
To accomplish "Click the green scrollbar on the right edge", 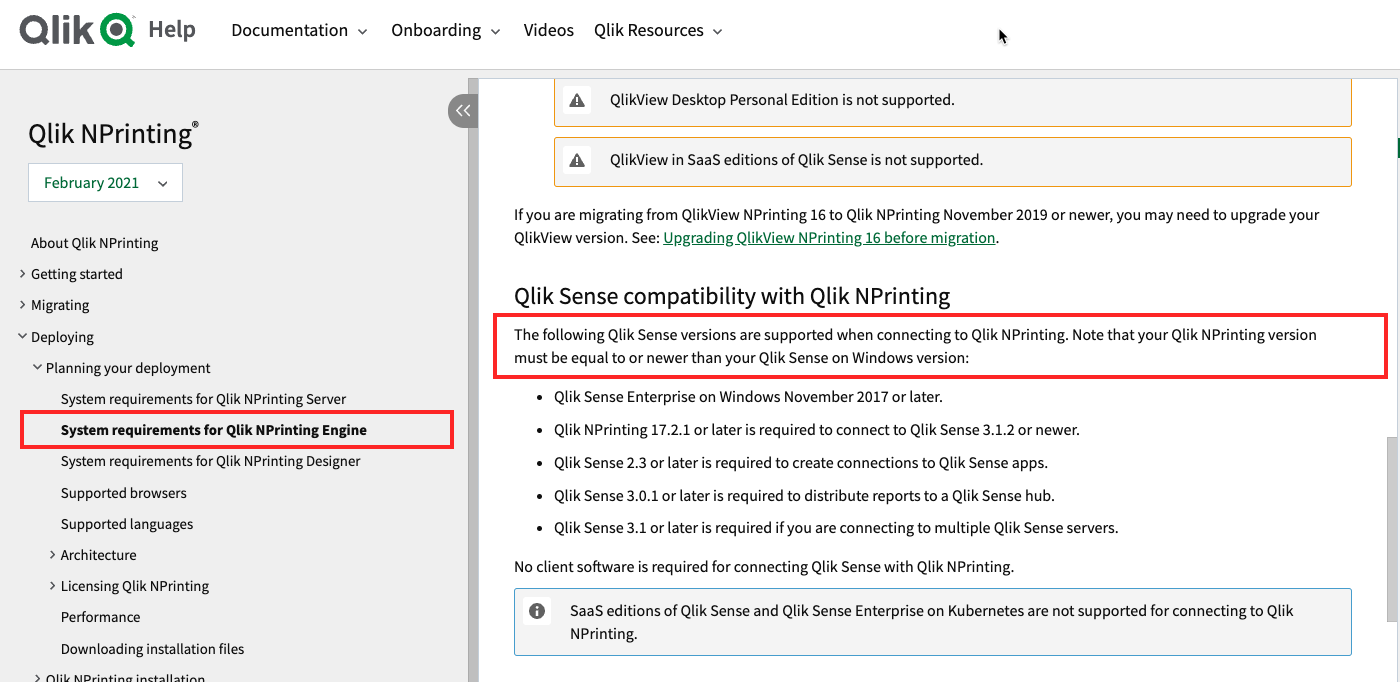I will point(1395,150).
